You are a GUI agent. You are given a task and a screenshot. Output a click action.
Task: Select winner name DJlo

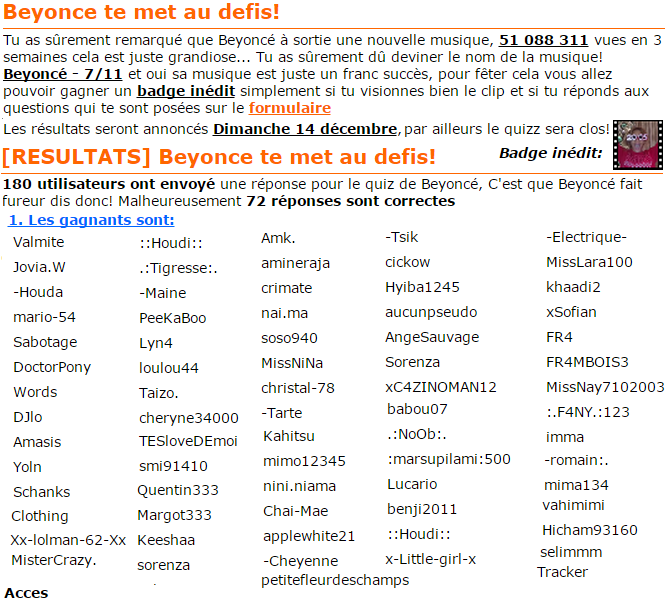[28, 417]
